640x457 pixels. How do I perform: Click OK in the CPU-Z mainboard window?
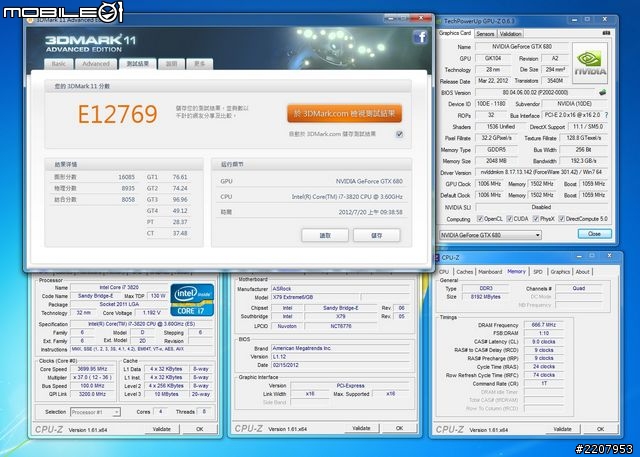click(x=400, y=428)
